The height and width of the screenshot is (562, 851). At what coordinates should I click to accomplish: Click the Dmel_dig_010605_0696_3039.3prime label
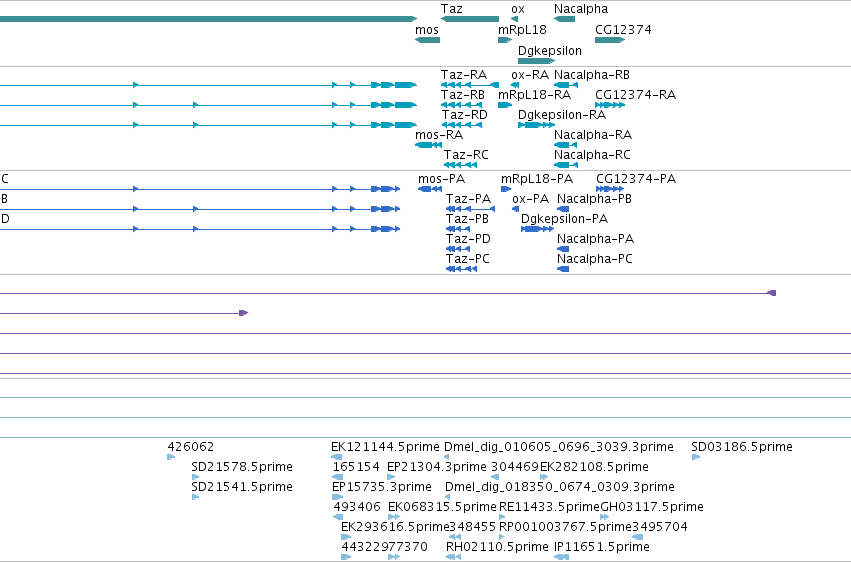click(x=559, y=447)
